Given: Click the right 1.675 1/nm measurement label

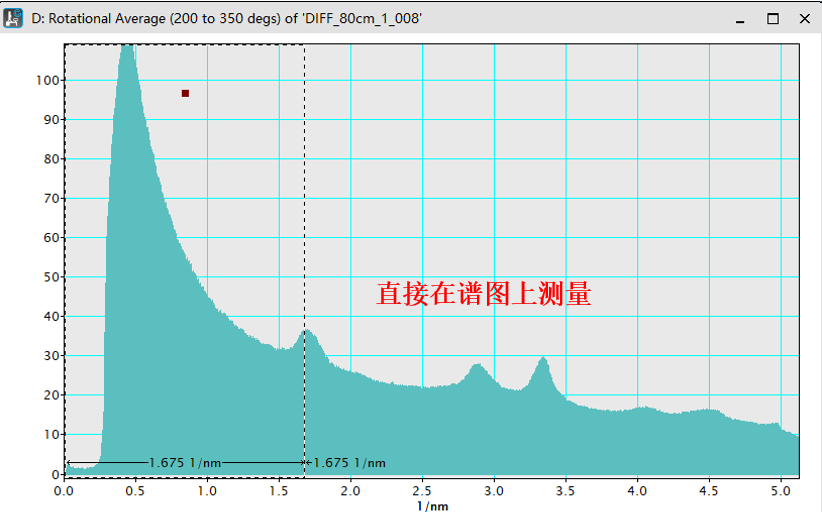Looking at the screenshot, I should [x=349, y=463].
